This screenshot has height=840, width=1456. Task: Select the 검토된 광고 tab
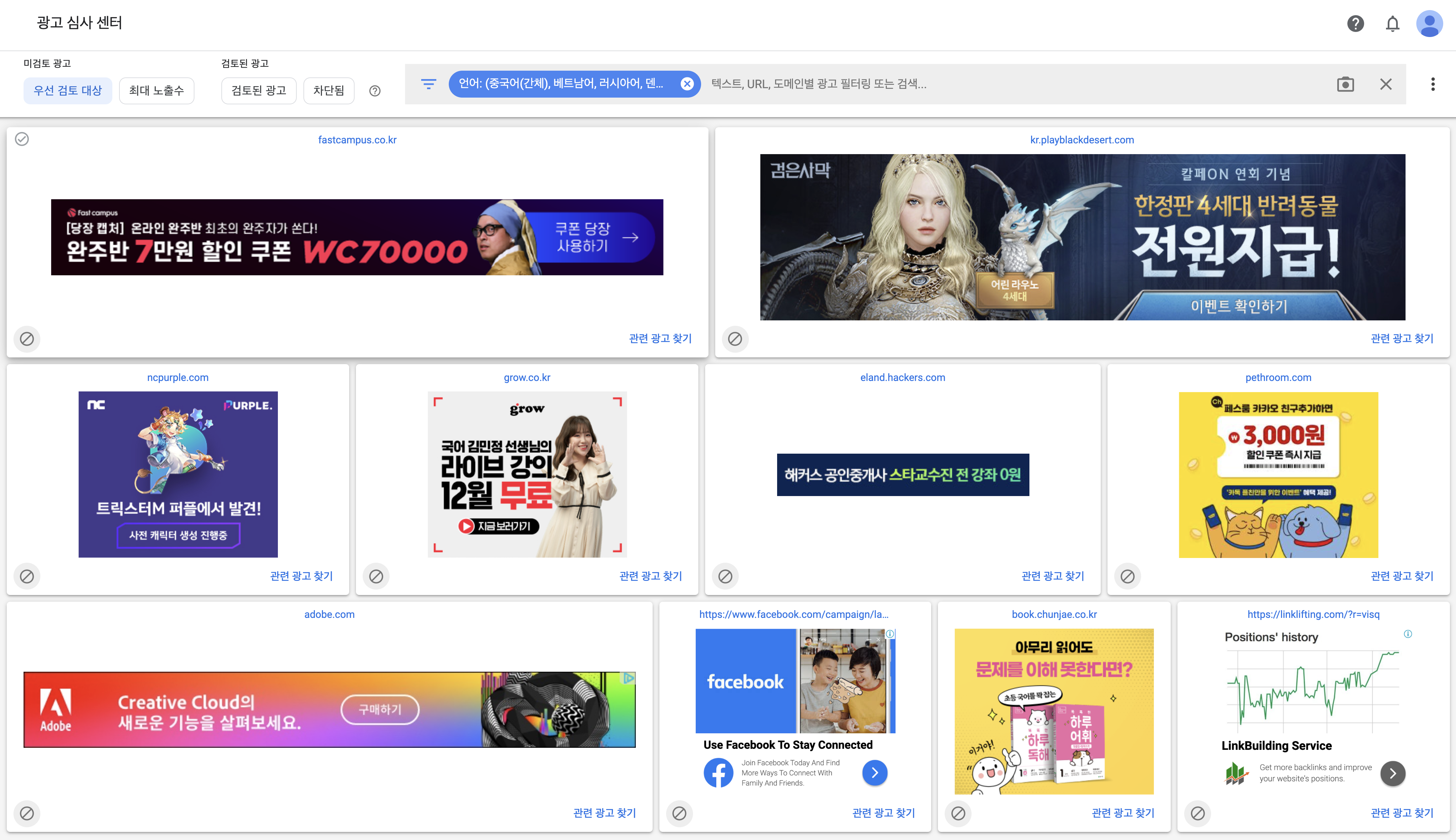[x=258, y=91]
